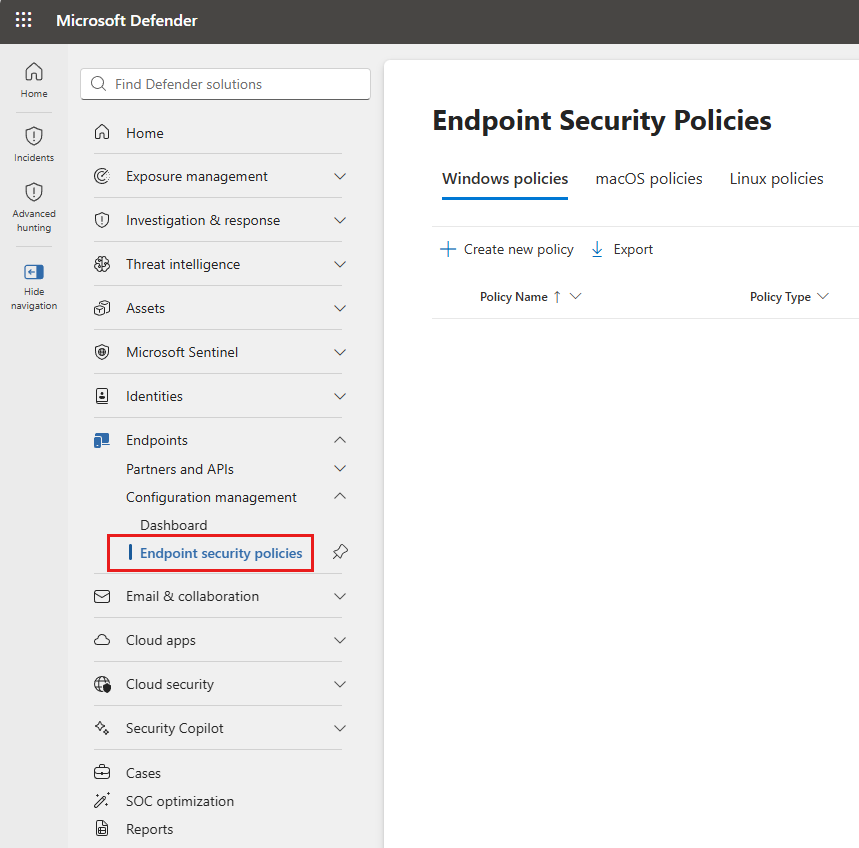This screenshot has width=859, height=848.
Task: Open Advanced hunting icon in rail
Action: [34, 192]
